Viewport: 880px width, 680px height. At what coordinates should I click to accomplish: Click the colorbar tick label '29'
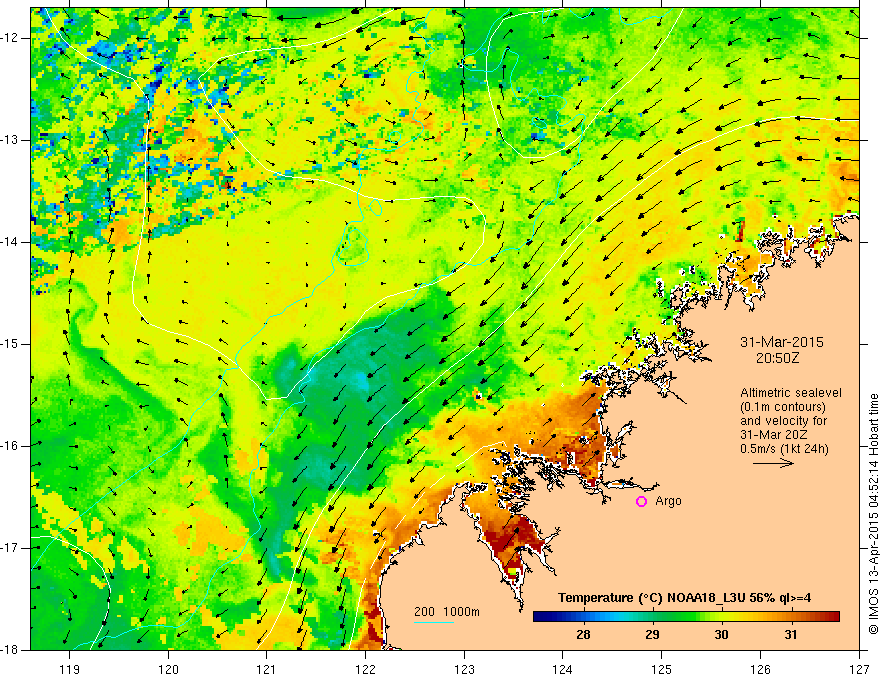pos(652,635)
